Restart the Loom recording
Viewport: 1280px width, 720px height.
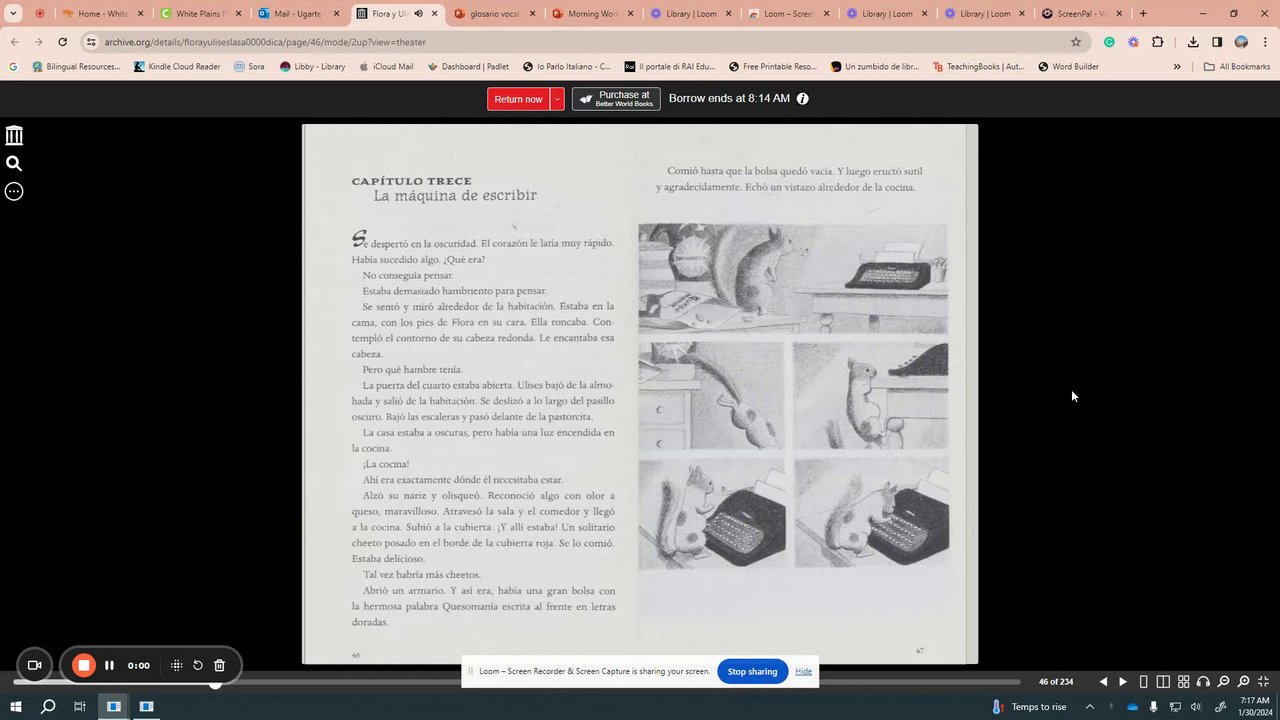click(x=198, y=665)
